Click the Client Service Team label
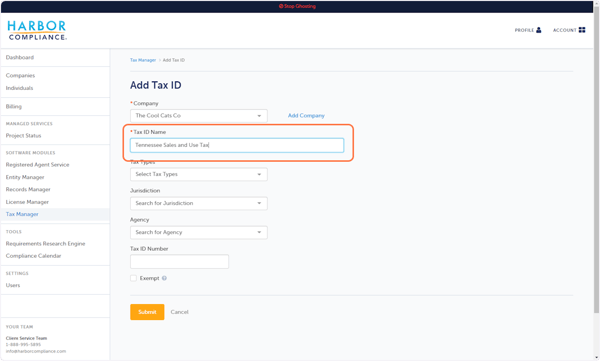Image resolution: width=600 pixels, height=361 pixels. click(x=26, y=338)
